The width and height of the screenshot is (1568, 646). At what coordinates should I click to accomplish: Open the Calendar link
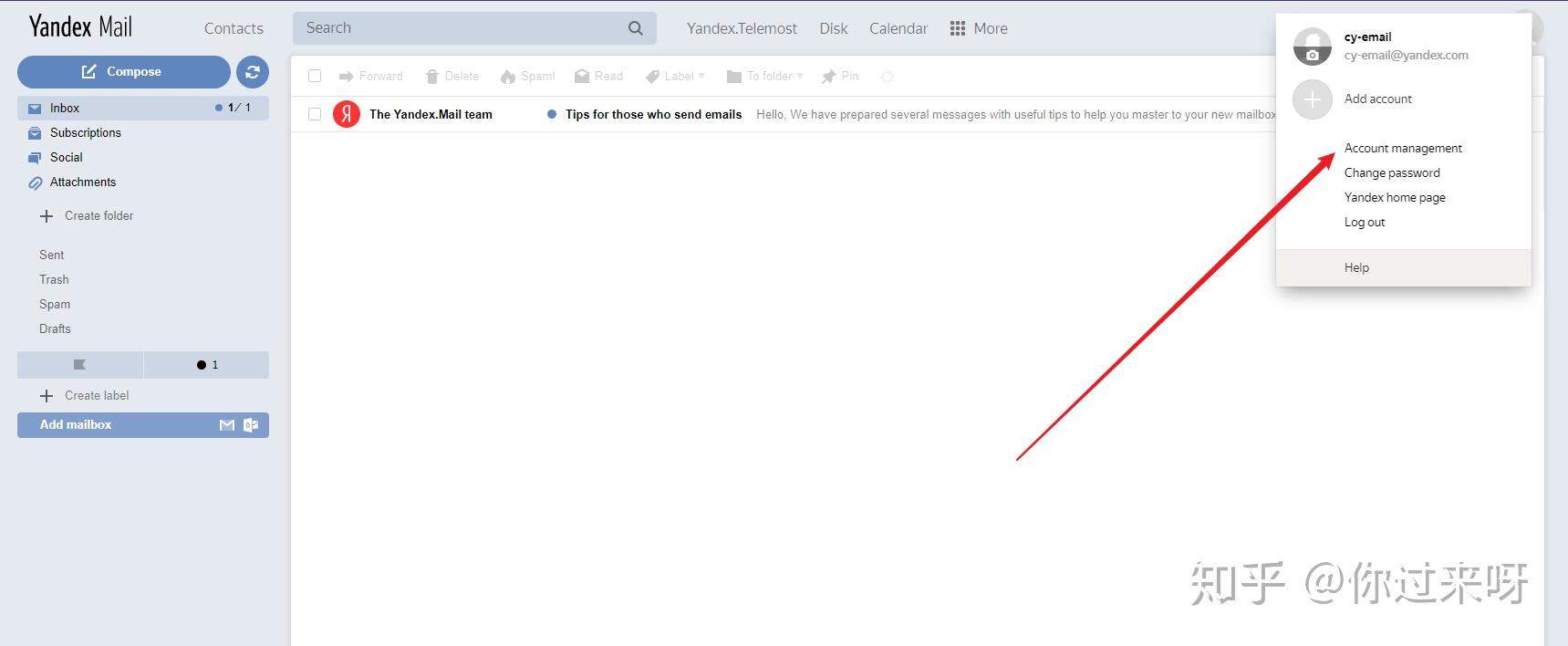tap(898, 28)
